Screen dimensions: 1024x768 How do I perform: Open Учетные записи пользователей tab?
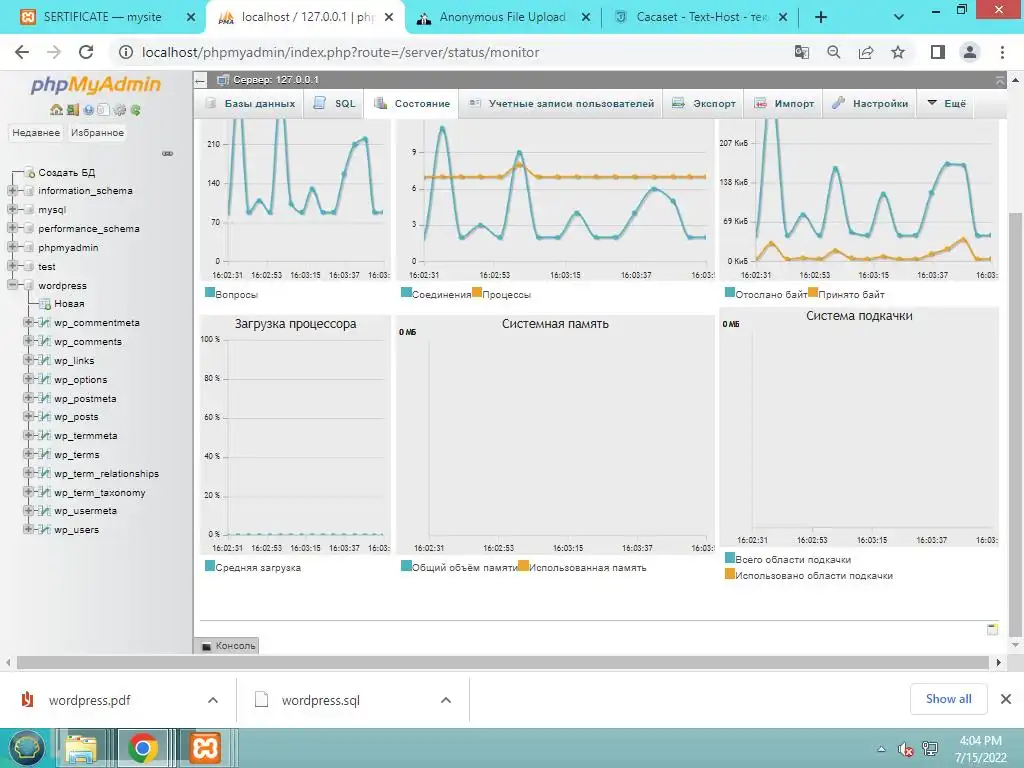[x=562, y=103]
